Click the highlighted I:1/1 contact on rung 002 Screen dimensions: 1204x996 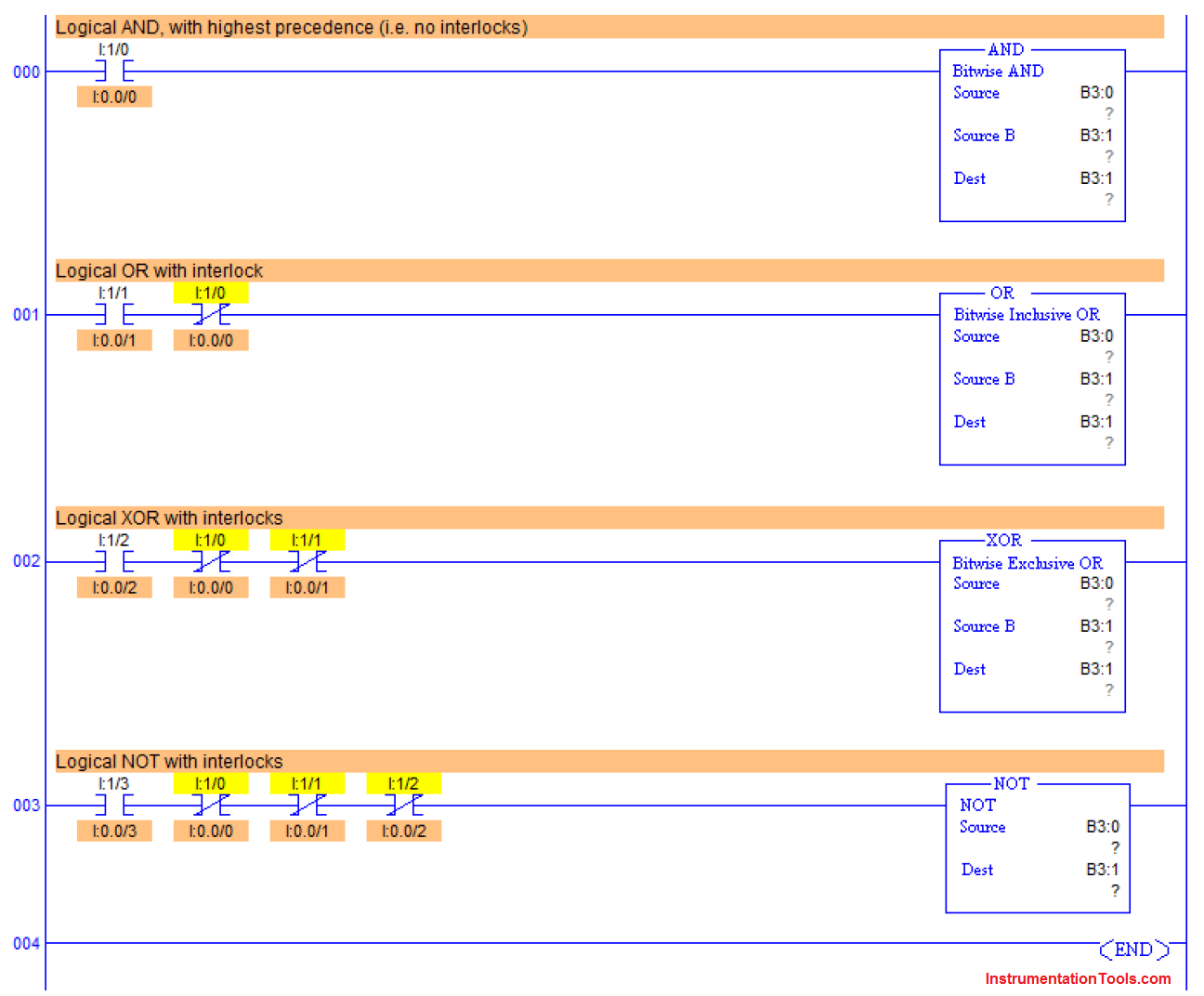pyautogui.click(x=307, y=561)
